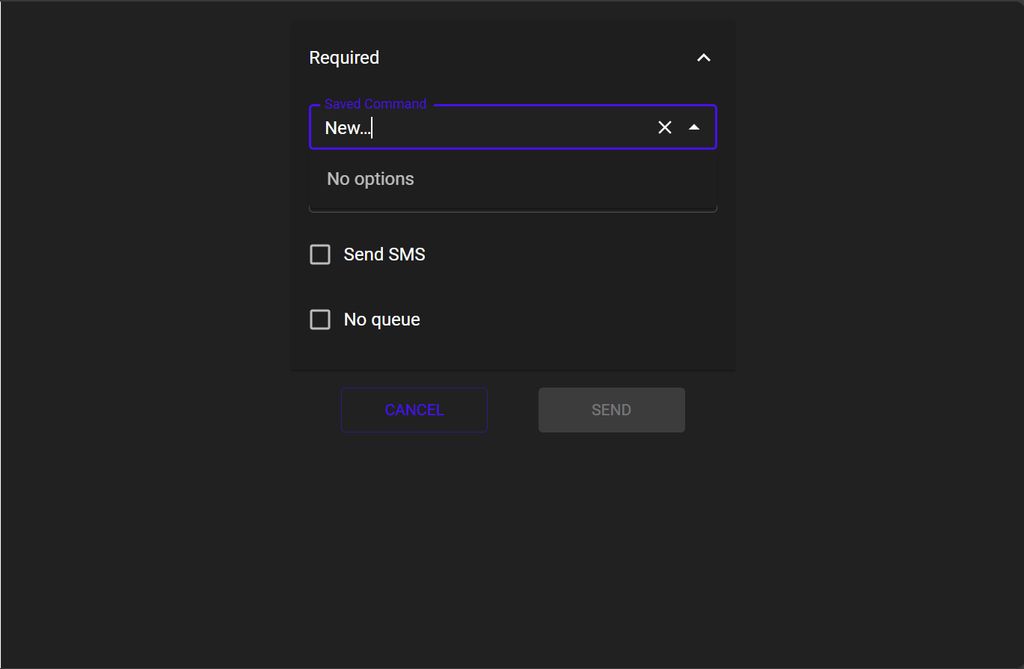
Task: Click the Required accordion header bar
Action: (x=512, y=58)
